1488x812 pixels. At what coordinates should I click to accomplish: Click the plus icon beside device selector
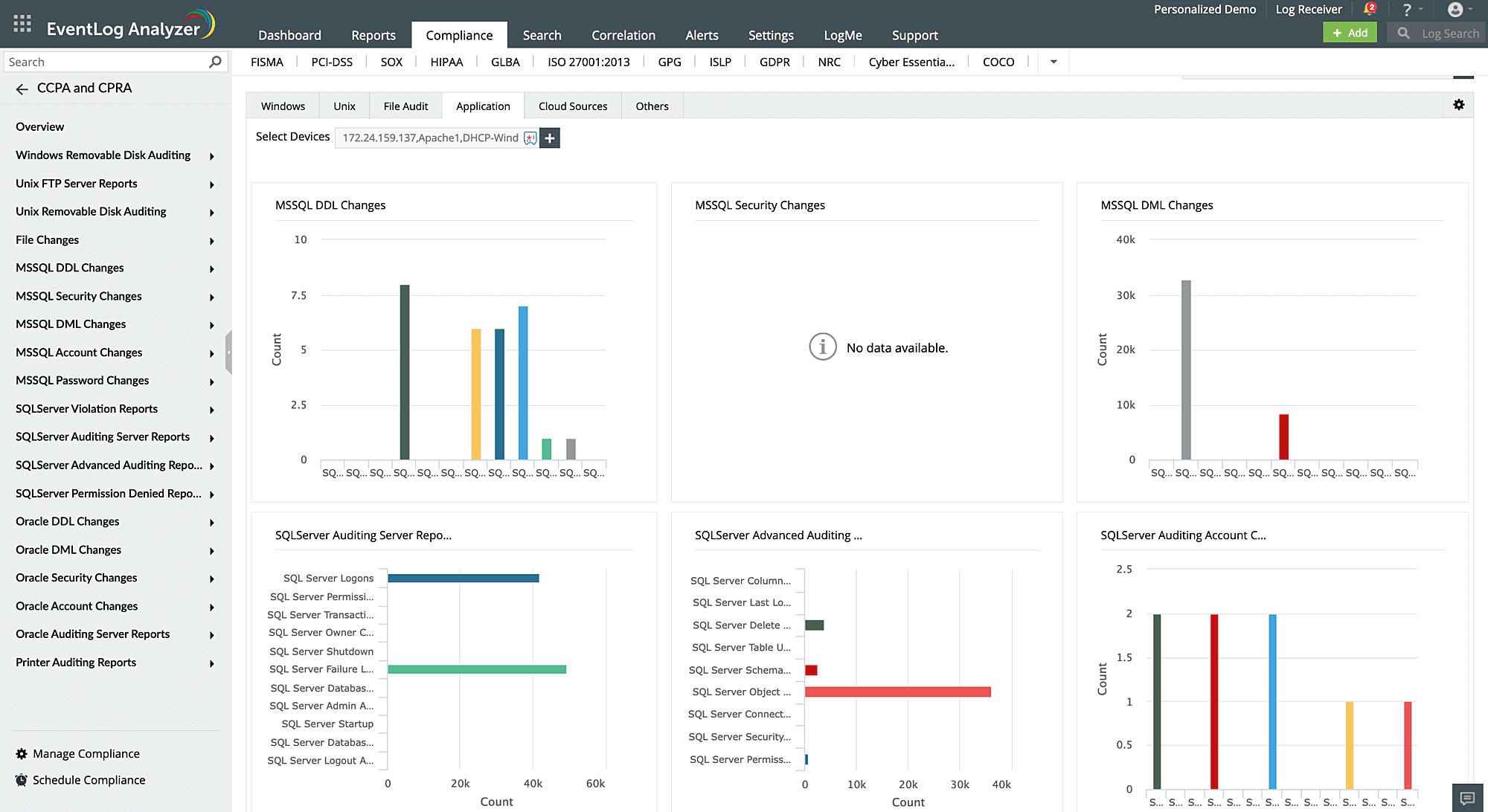tap(550, 138)
